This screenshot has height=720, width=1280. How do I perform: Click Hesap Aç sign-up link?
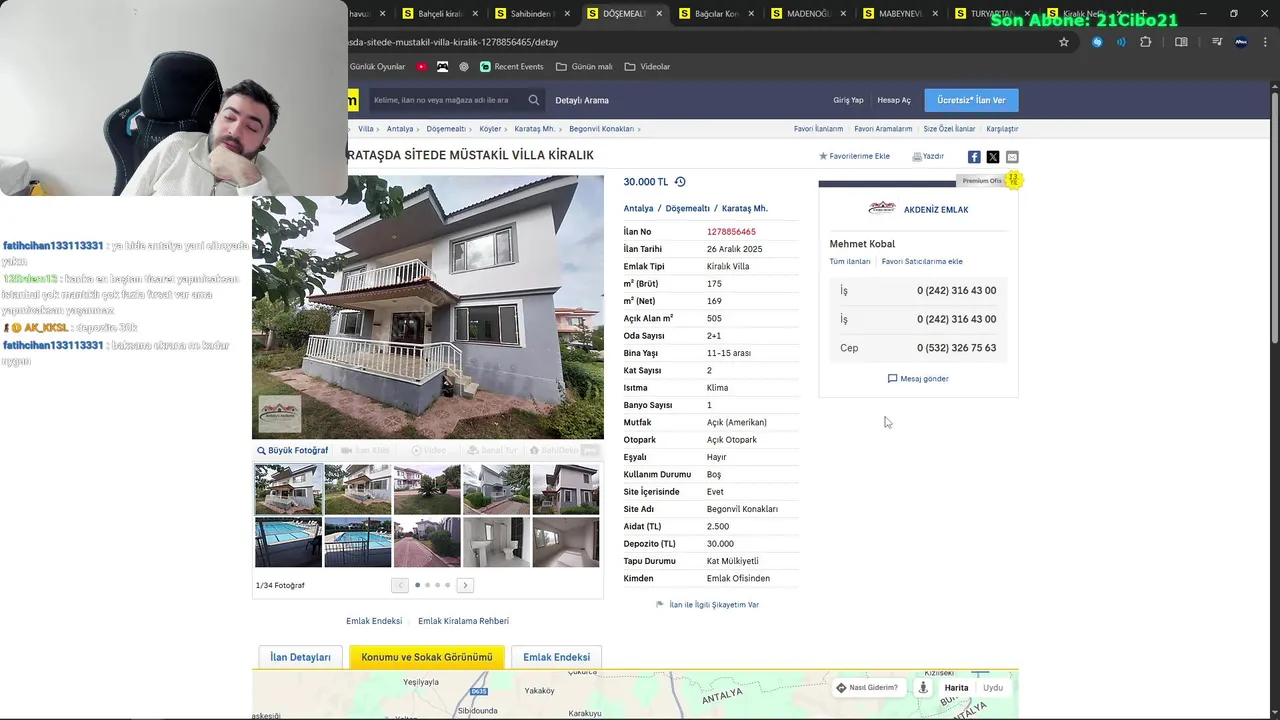click(x=894, y=100)
